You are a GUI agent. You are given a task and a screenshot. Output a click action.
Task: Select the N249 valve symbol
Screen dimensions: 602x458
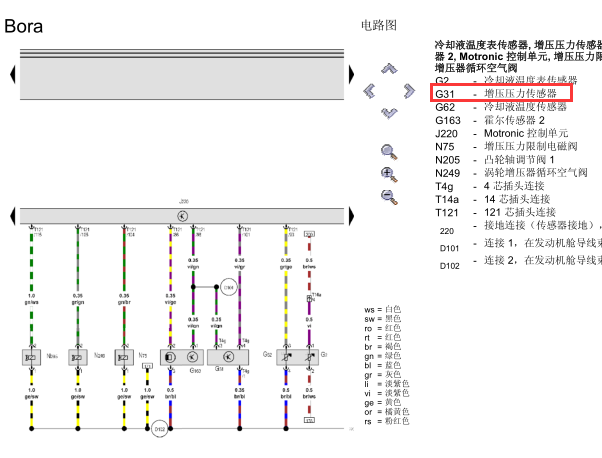pyautogui.click(x=78, y=357)
